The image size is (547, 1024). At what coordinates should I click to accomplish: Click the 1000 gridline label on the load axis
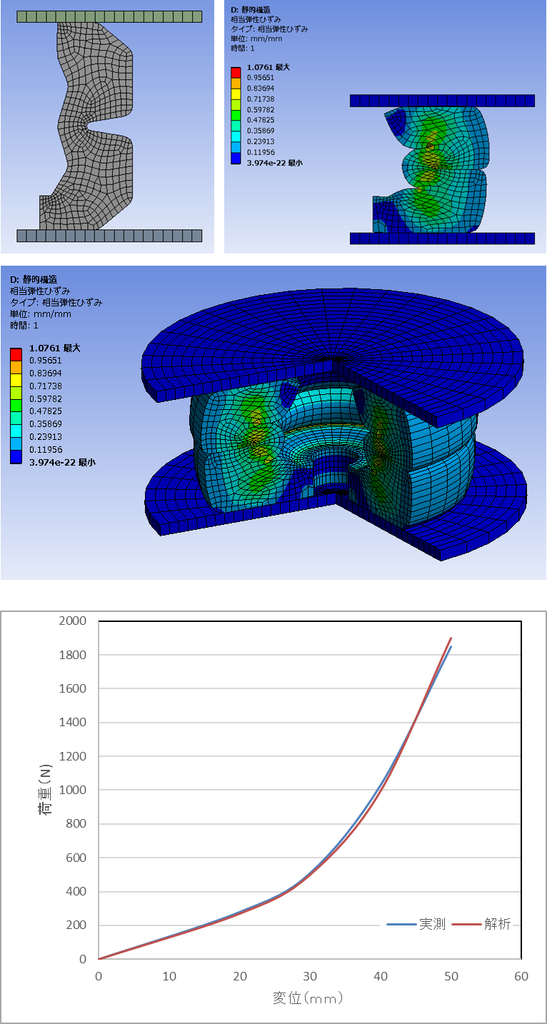(x=73, y=790)
